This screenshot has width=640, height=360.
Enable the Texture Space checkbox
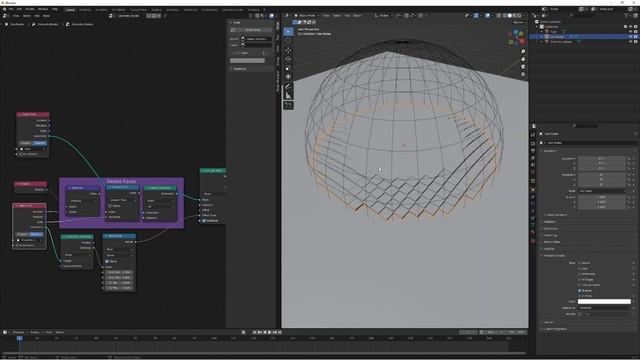tap(580, 285)
